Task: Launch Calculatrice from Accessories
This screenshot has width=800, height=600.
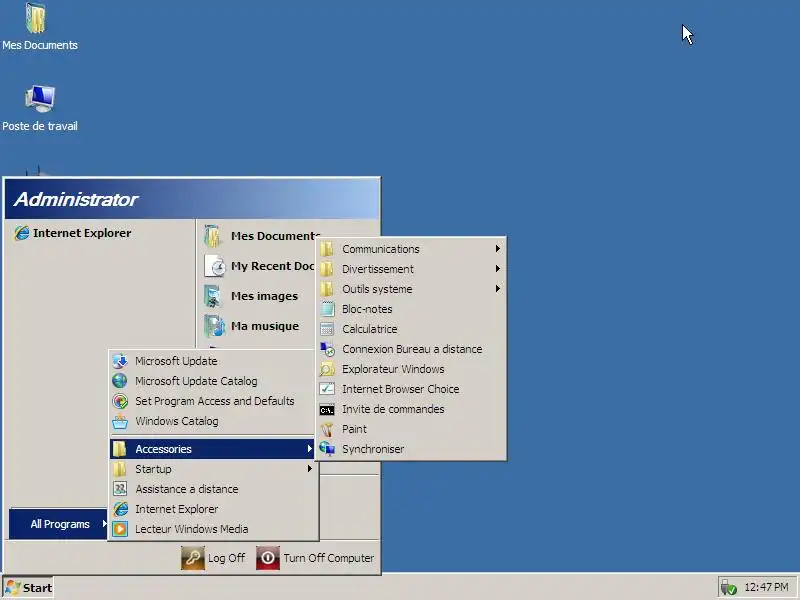Action: (x=411, y=329)
